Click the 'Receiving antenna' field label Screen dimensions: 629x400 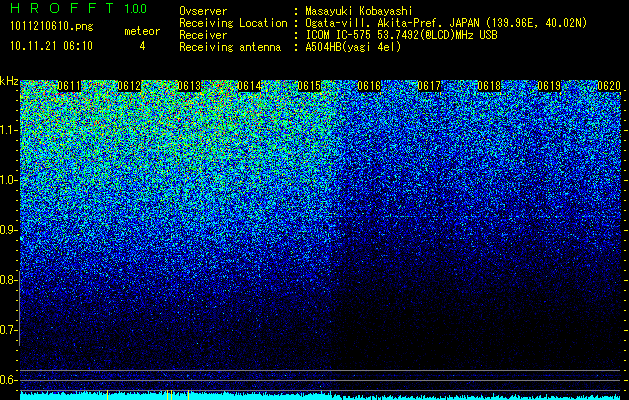[230, 47]
